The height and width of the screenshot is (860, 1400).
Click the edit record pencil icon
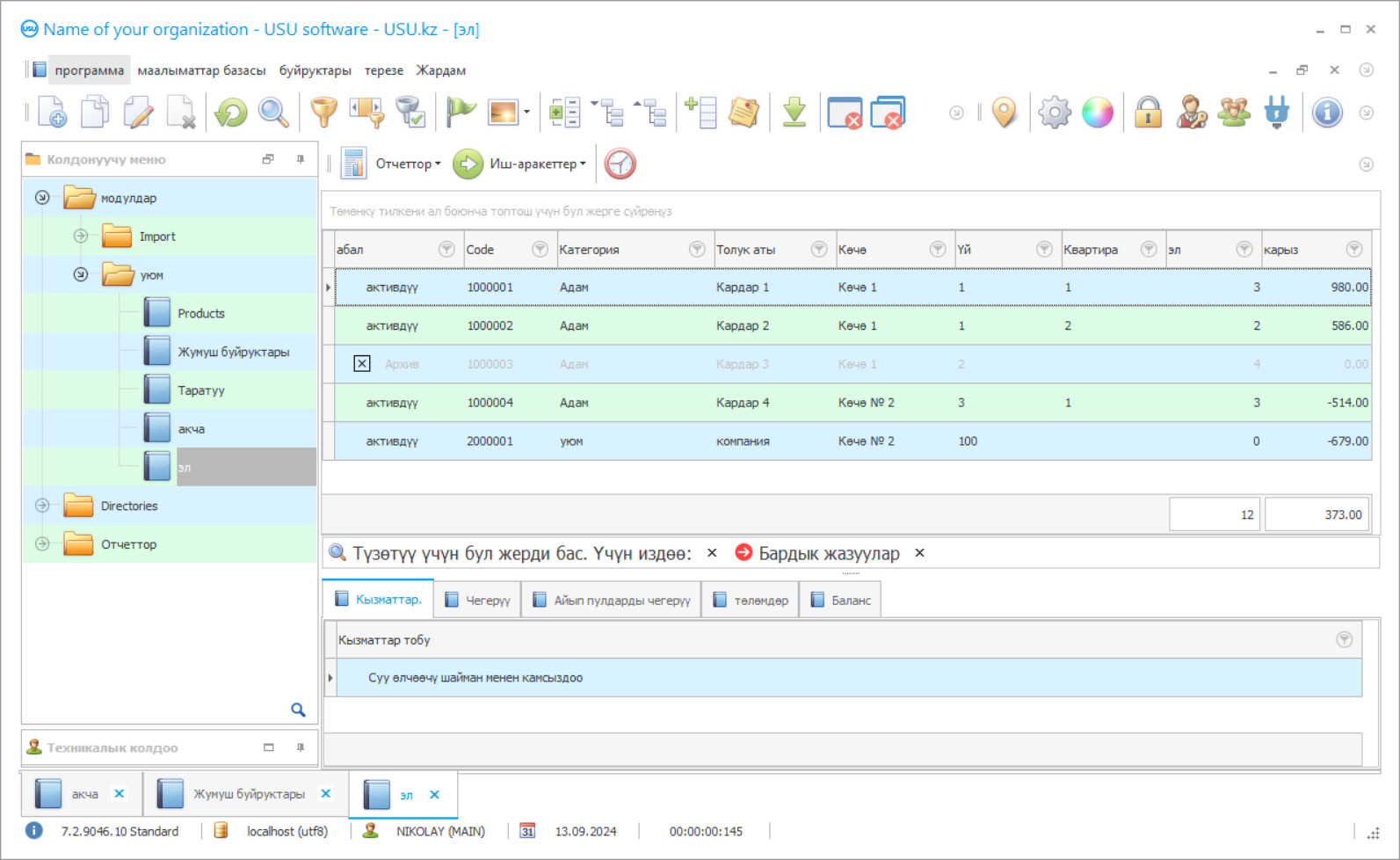pos(138,113)
